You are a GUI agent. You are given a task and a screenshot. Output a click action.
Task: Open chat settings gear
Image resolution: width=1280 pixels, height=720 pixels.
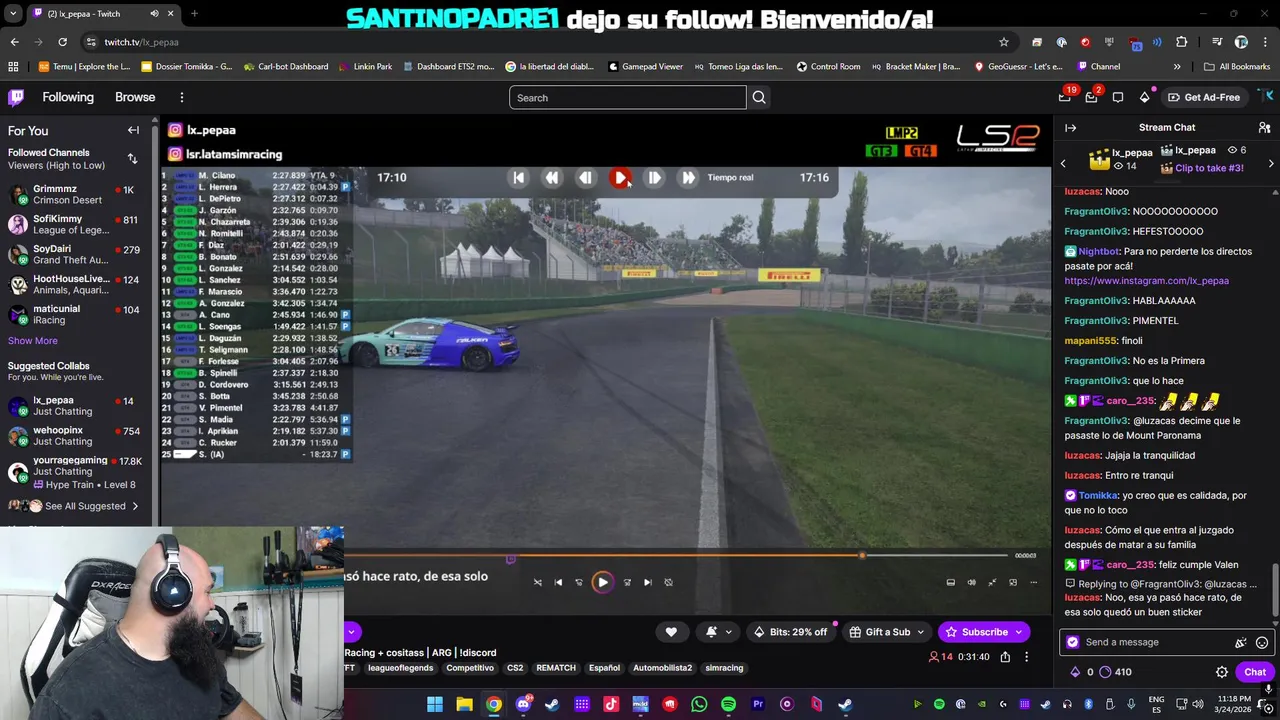[1221, 672]
